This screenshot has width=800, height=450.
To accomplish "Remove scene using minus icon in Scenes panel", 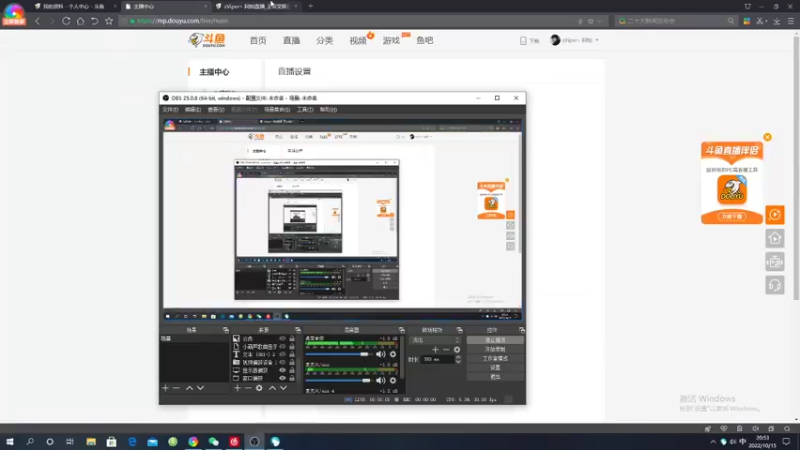I will pyautogui.click(x=177, y=388).
